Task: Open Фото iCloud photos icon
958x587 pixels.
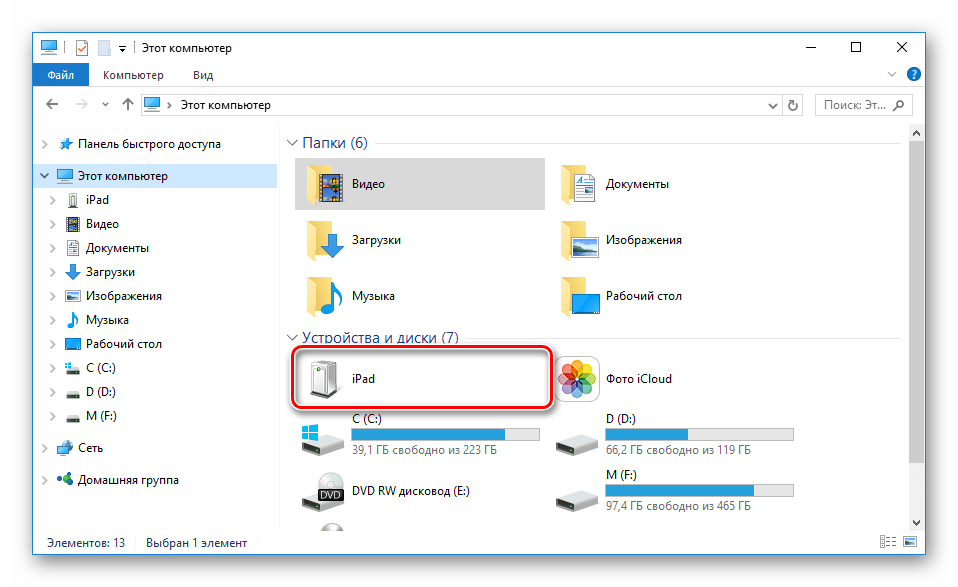Action: [x=578, y=380]
